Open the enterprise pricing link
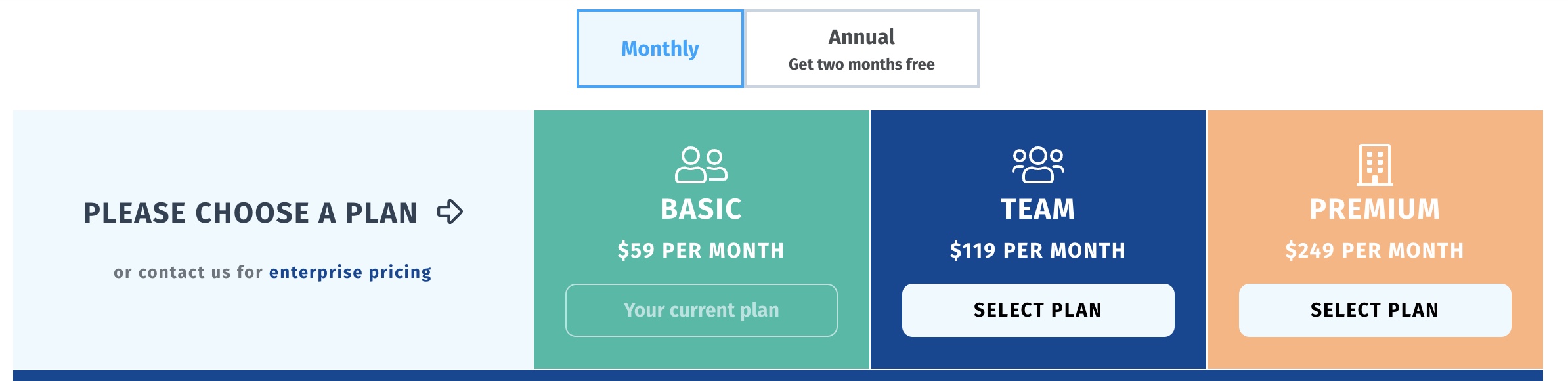 click(350, 272)
